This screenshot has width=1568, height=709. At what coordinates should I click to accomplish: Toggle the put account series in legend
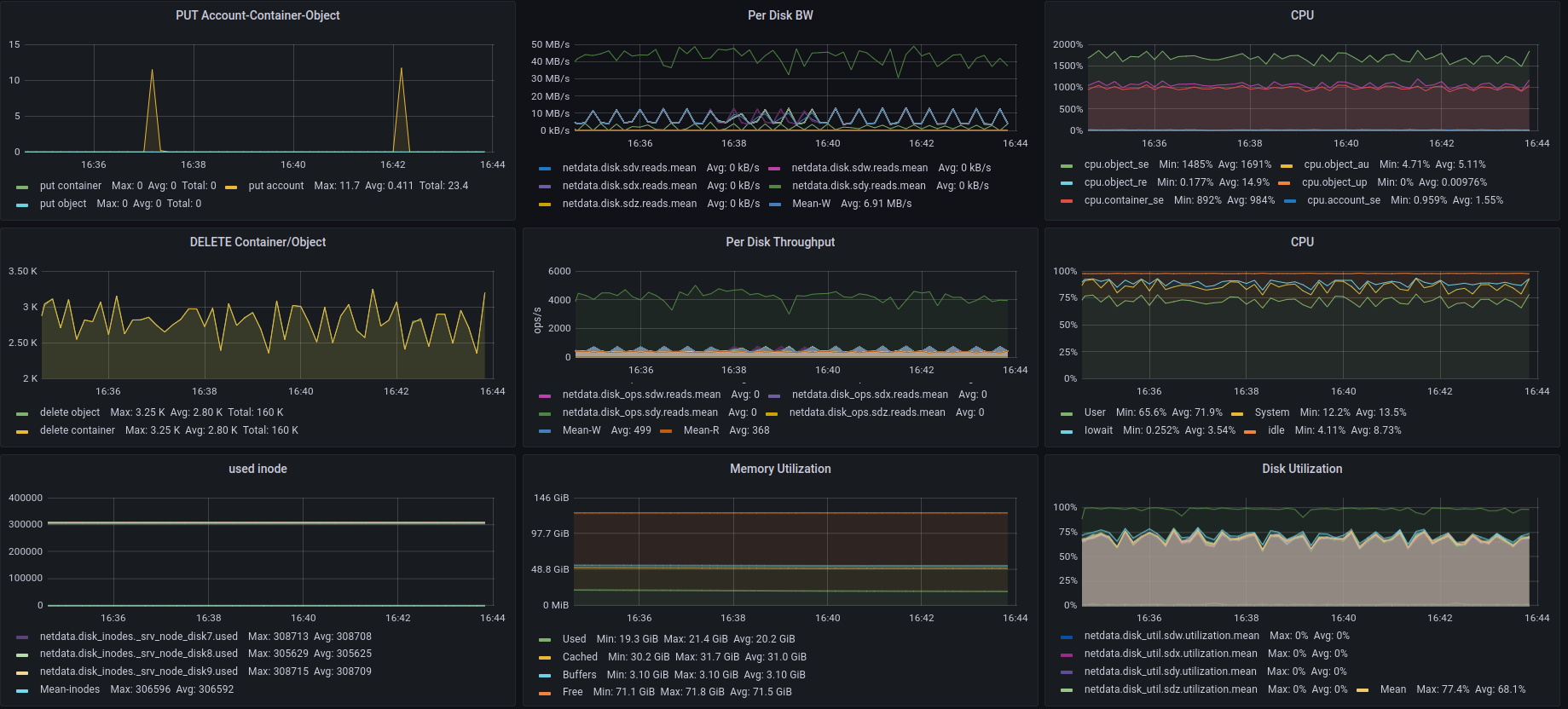click(x=275, y=186)
